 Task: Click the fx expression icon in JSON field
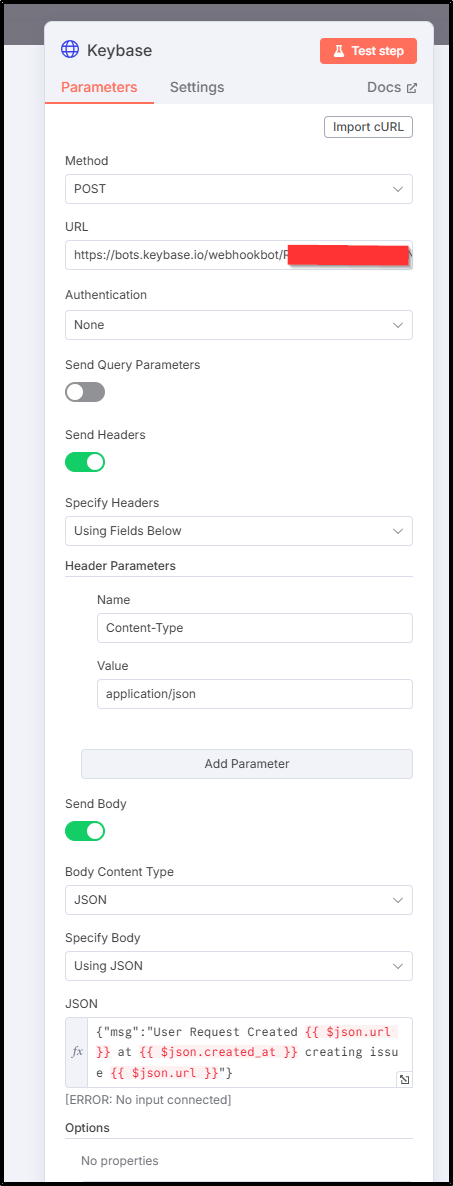pyautogui.click(x=77, y=1052)
